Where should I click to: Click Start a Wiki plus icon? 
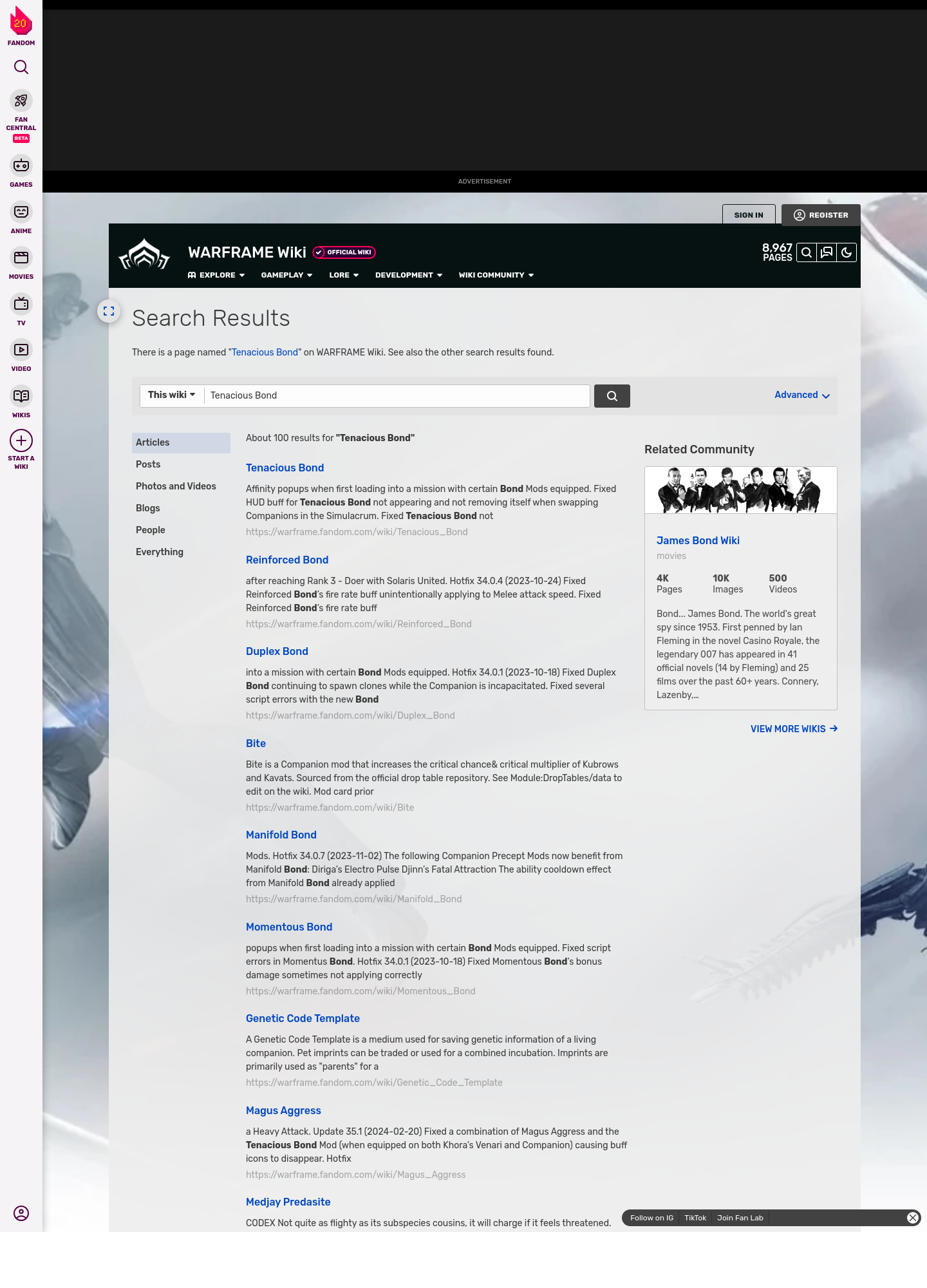pyautogui.click(x=21, y=440)
